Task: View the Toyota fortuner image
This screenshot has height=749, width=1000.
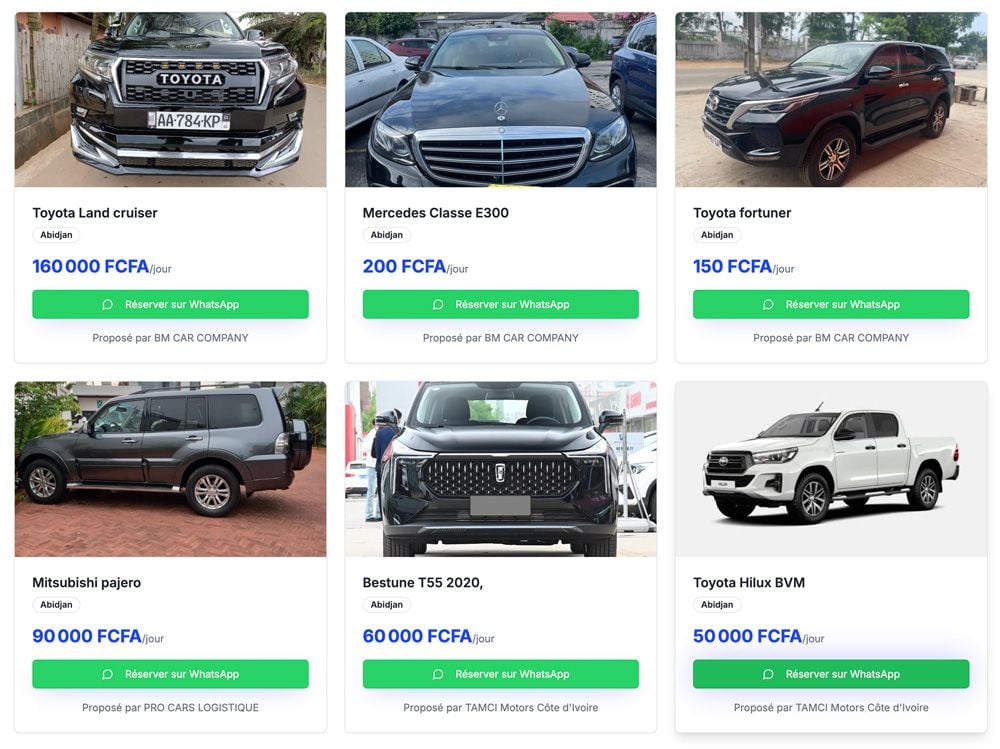Action: (x=831, y=100)
